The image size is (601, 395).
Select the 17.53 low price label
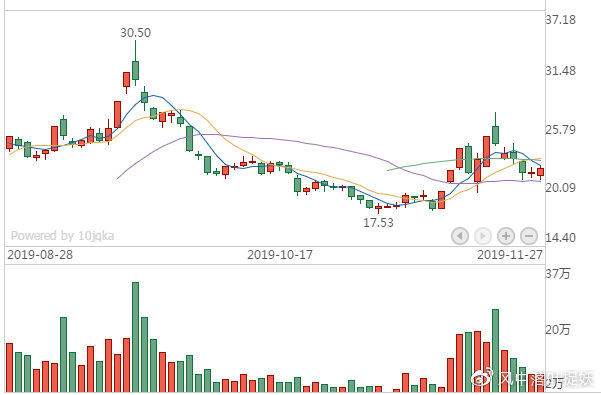[x=378, y=223]
